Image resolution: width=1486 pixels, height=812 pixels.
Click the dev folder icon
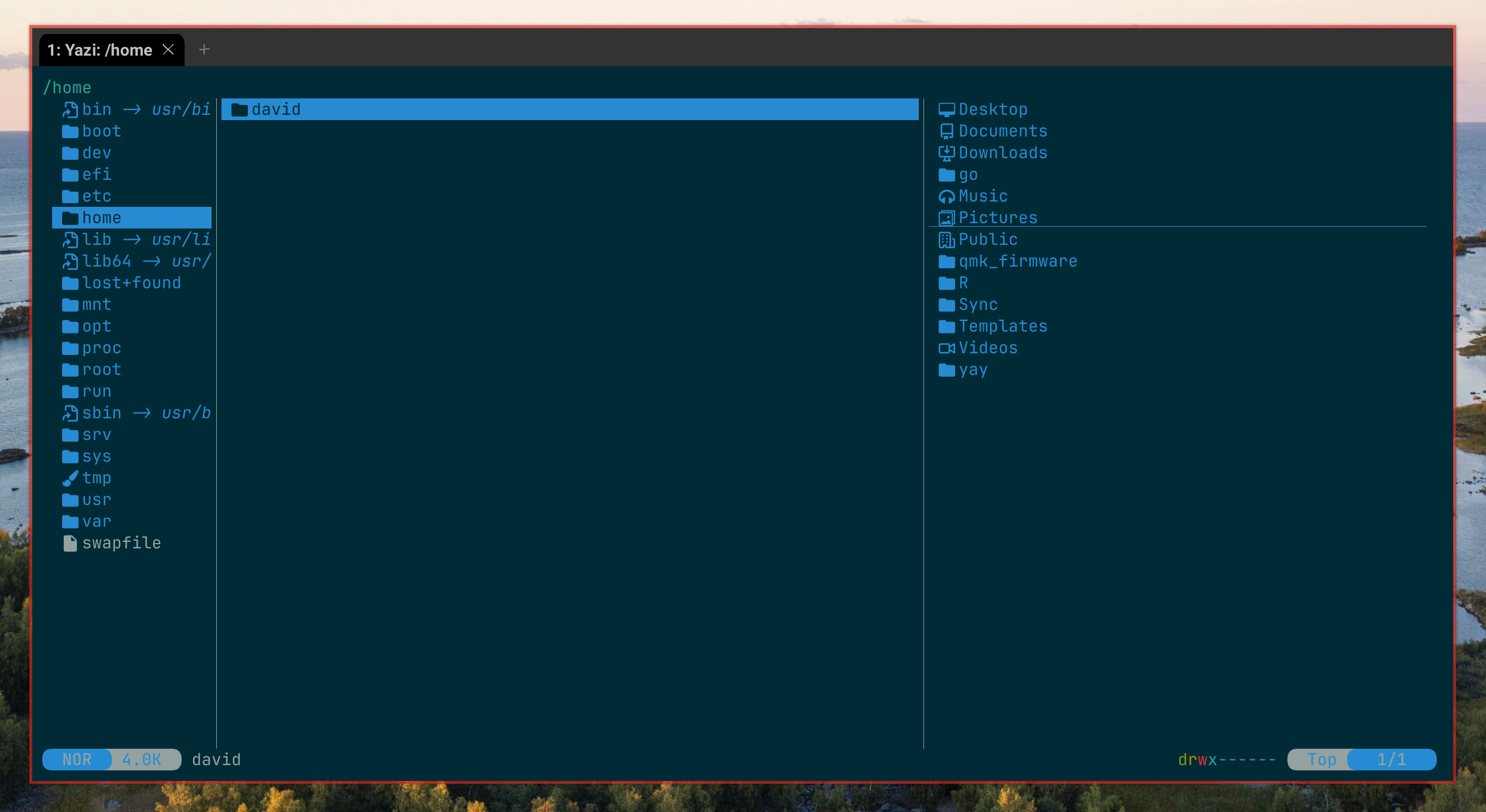coord(70,153)
